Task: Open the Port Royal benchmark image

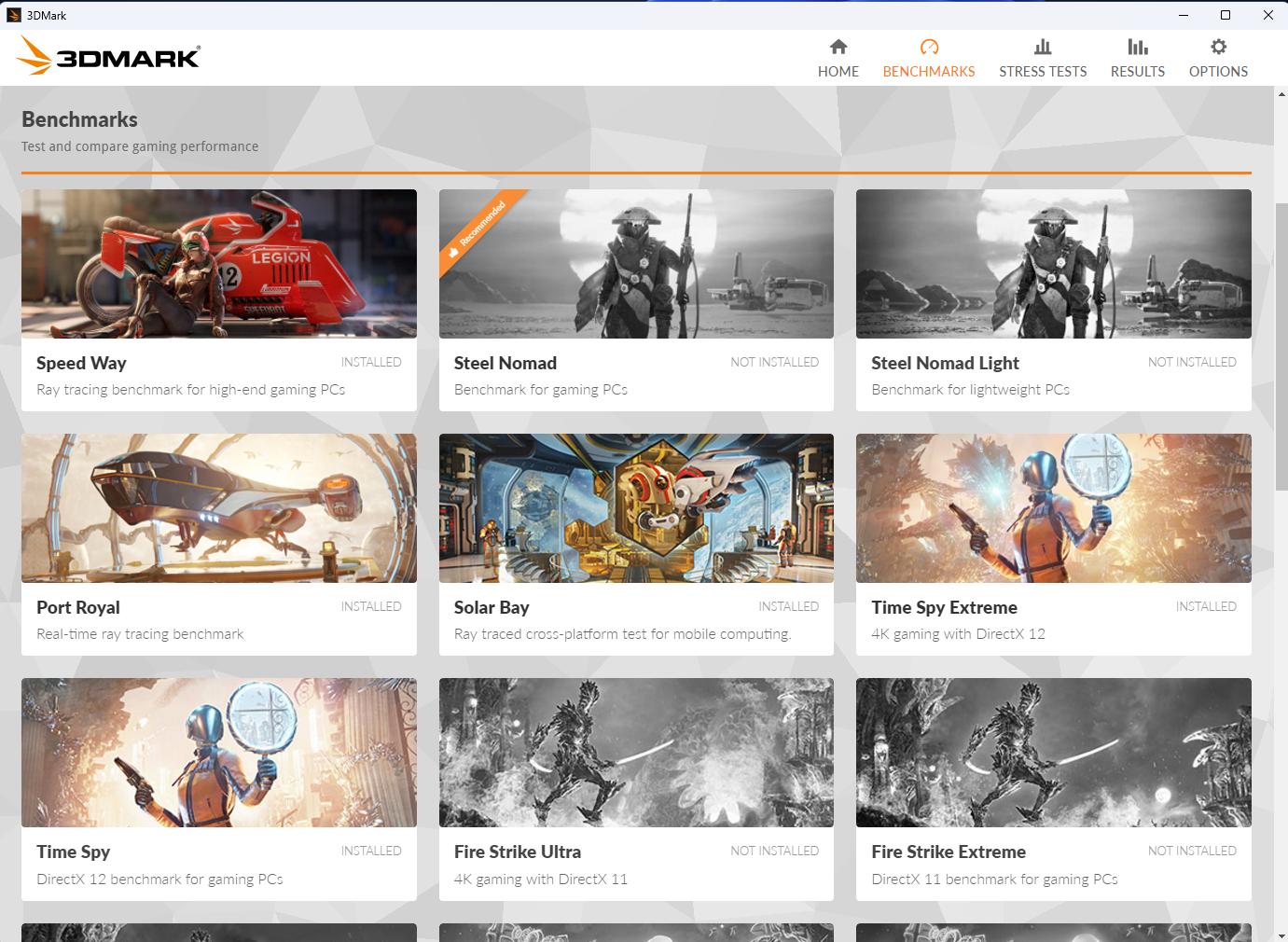Action: click(x=218, y=507)
